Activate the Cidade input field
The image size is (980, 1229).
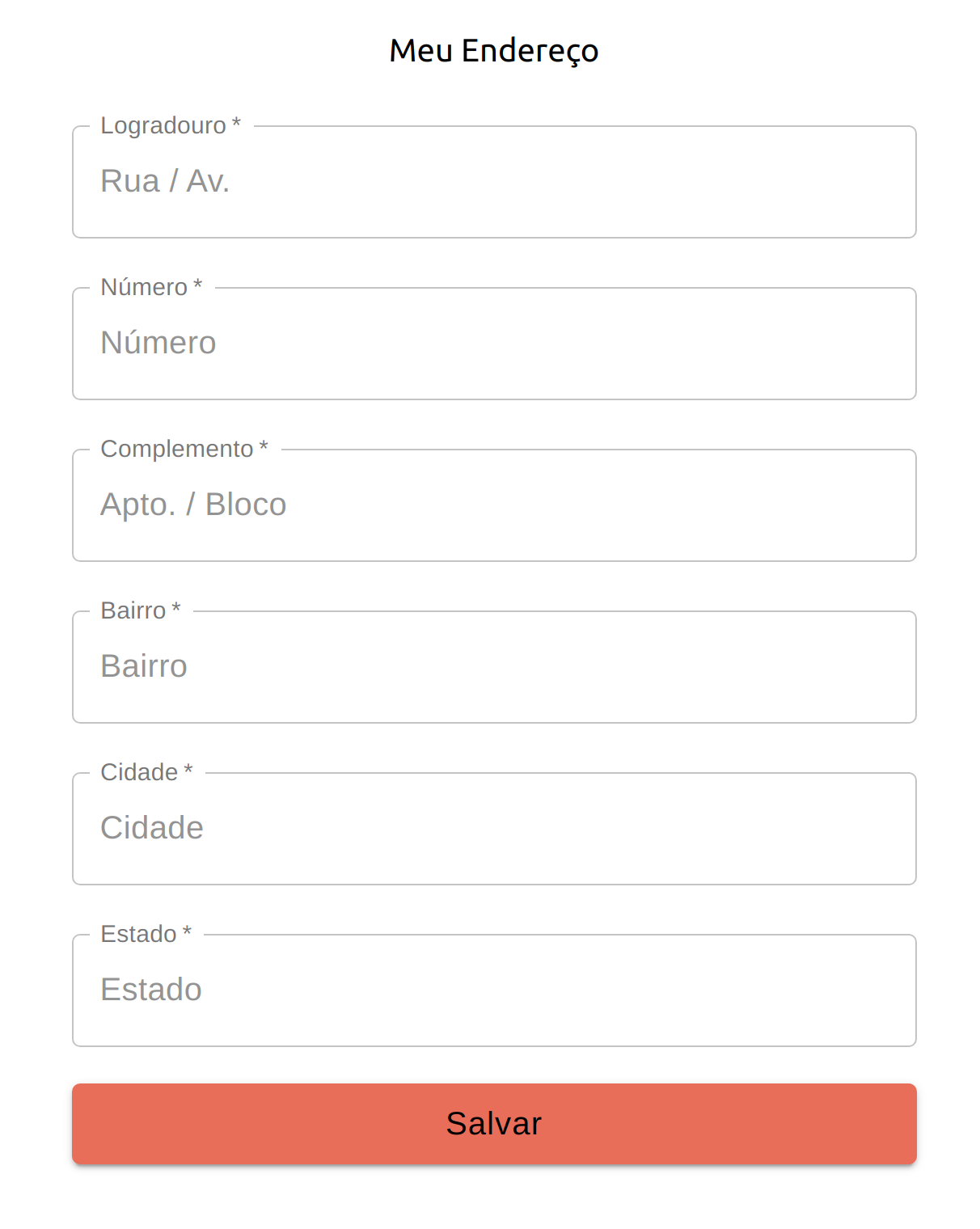click(493, 828)
